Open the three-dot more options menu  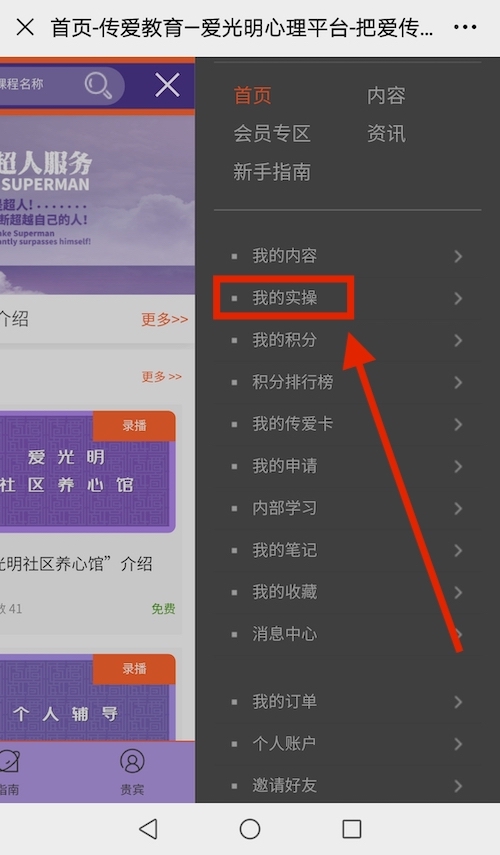click(x=465, y=27)
